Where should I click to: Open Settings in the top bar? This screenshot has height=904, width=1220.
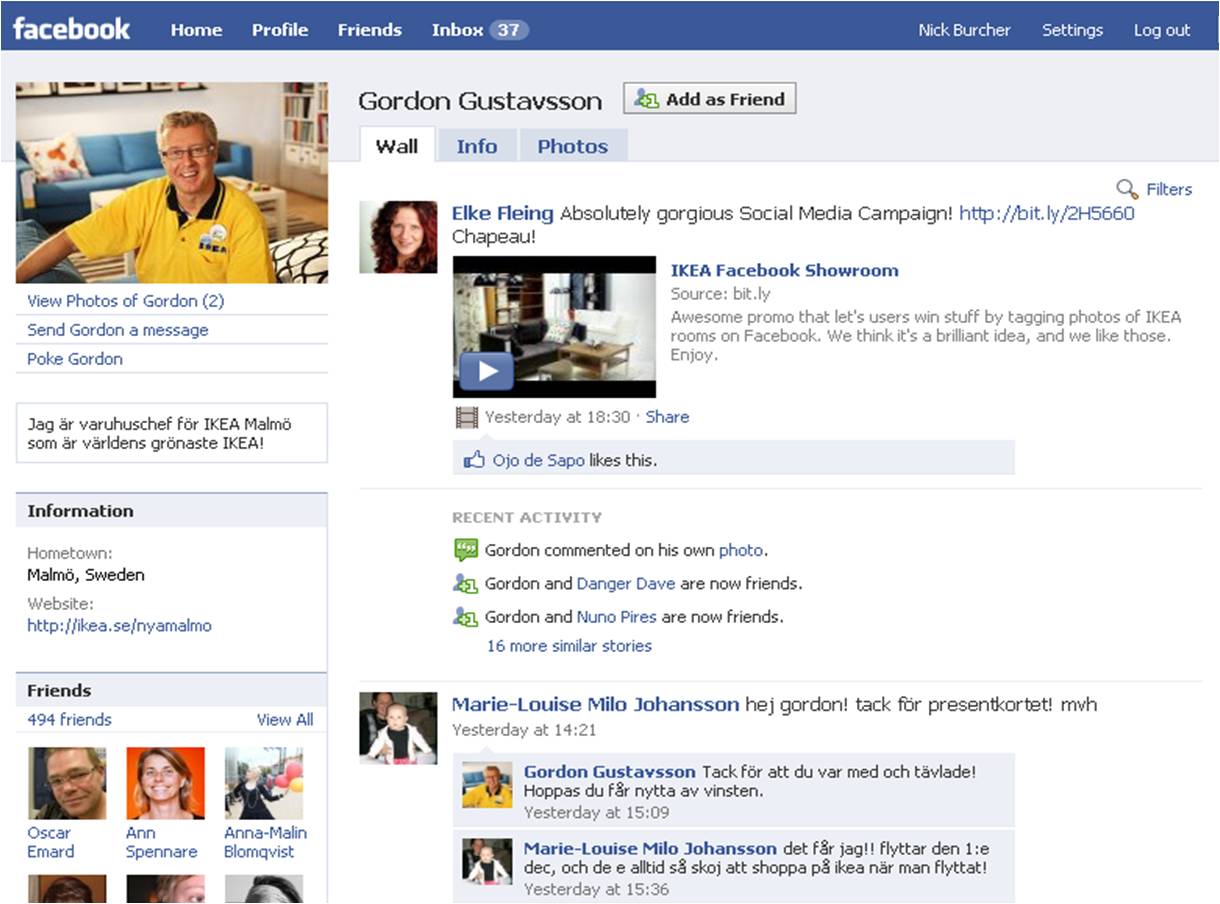[x=1072, y=30]
